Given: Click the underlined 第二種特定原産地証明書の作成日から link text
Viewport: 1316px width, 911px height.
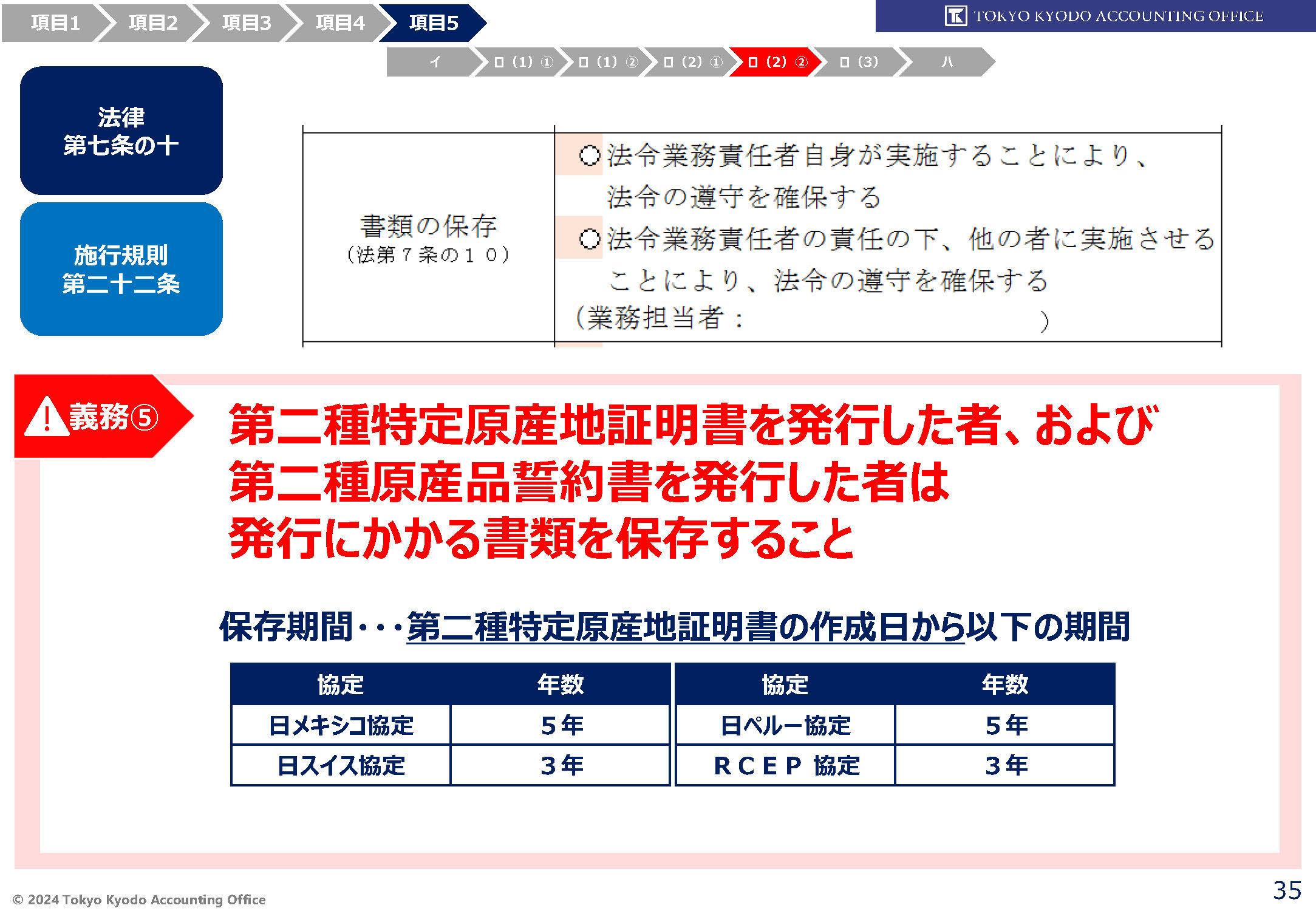Looking at the screenshot, I should pyautogui.click(x=685, y=627).
